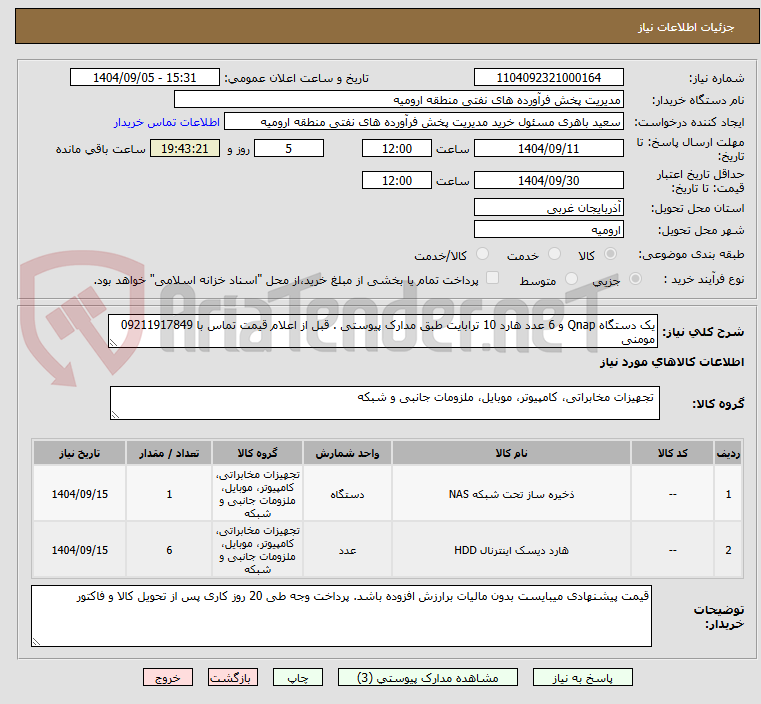Screen dimensions: 761x704
Task: Open اطلاعات تماس خریدار link
Action: pos(167,122)
